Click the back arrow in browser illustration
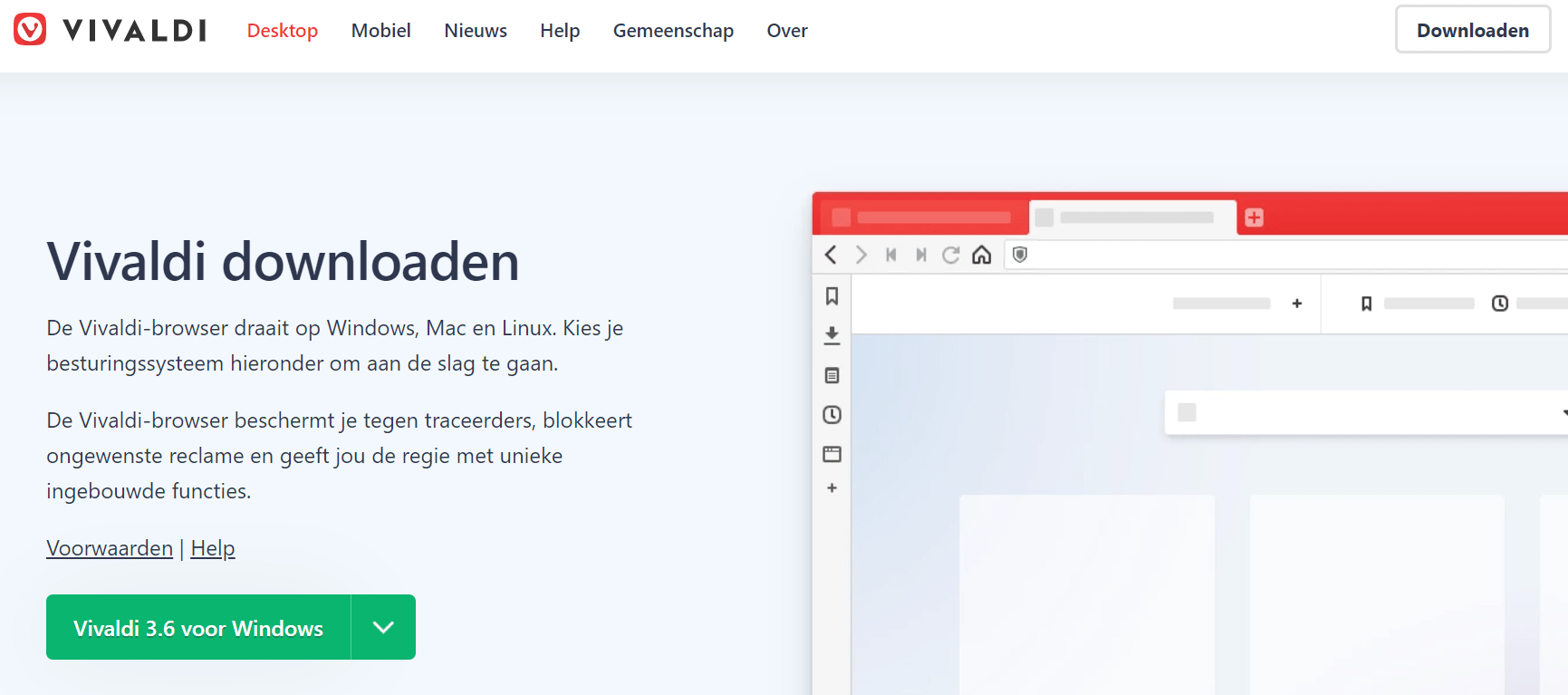1568x695 pixels. [x=831, y=255]
